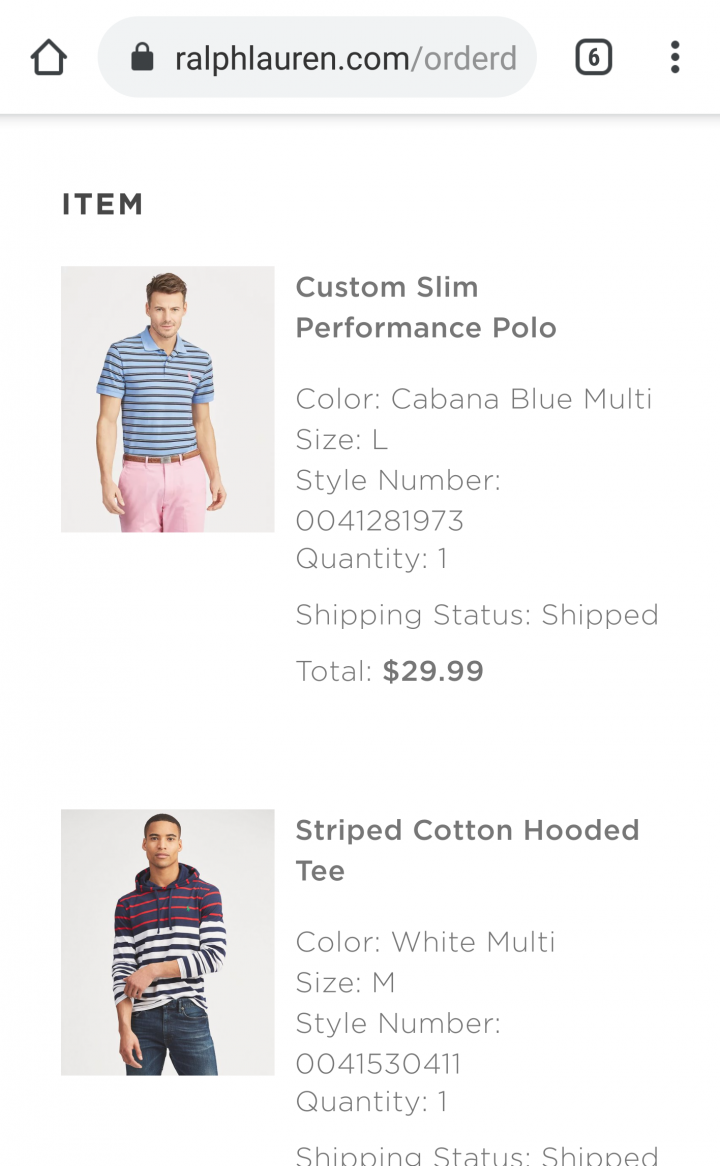Focus the ralphlauren.com address bar
This screenshot has width=720, height=1166.
click(x=317, y=57)
